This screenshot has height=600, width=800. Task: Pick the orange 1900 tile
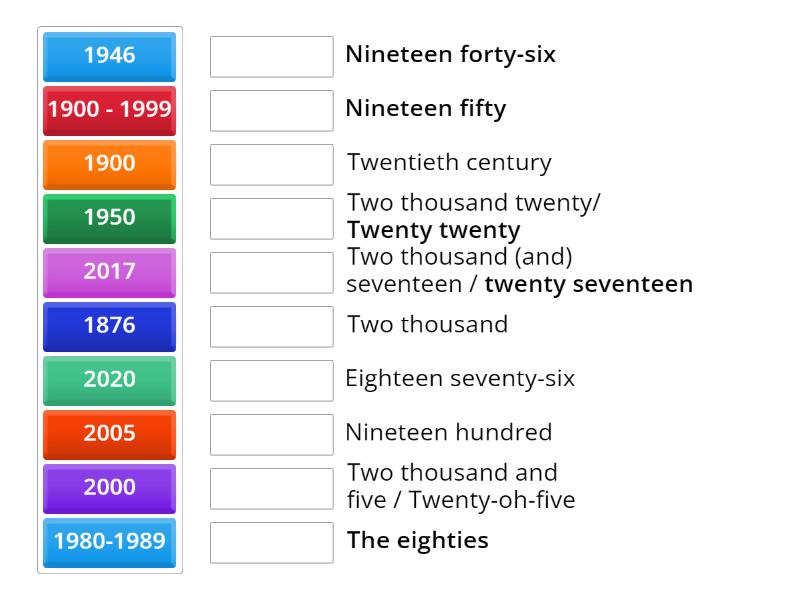click(109, 164)
